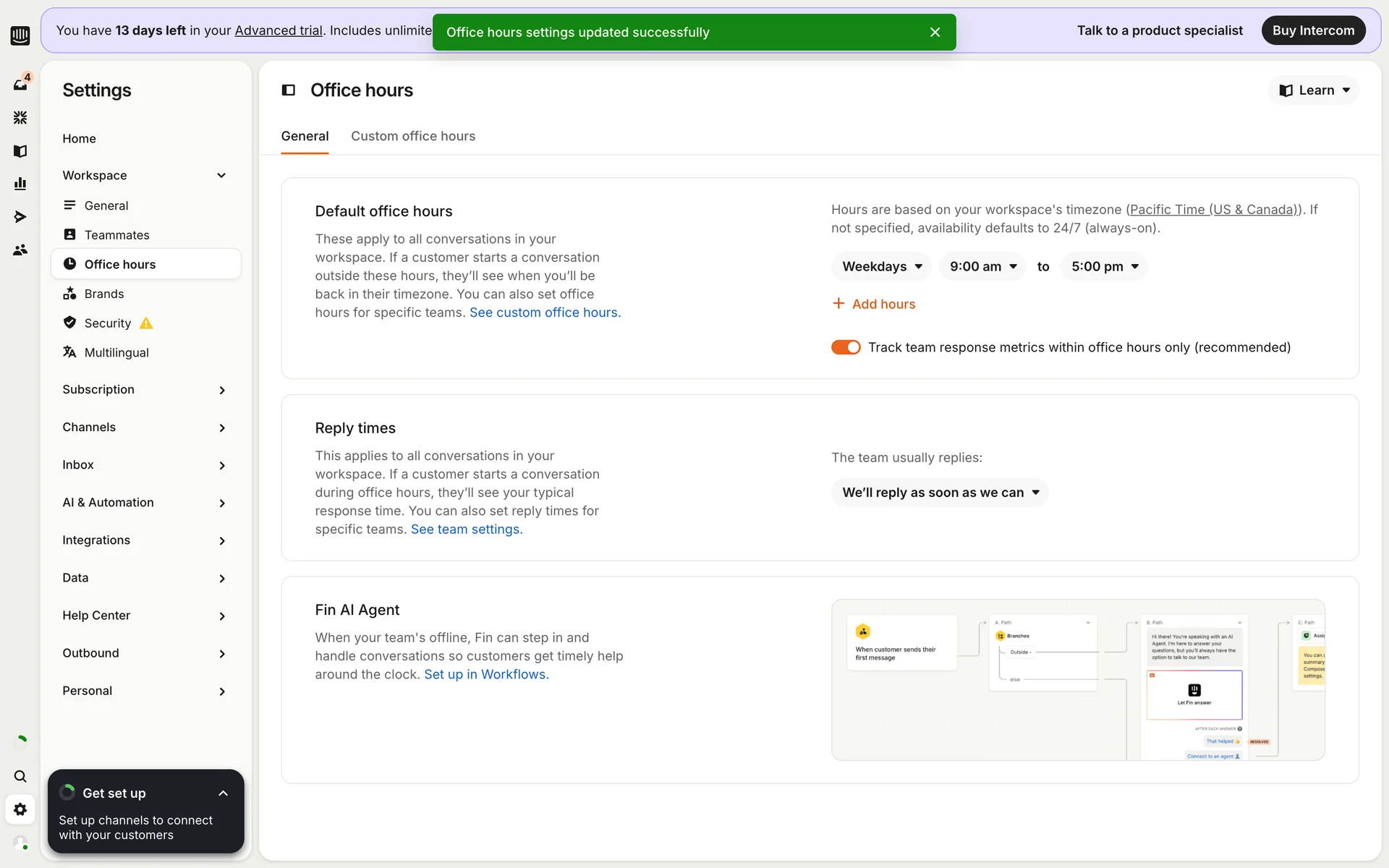Open Contacts people icon in rail
Image resolution: width=1389 pixels, height=868 pixels.
pyautogui.click(x=20, y=250)
